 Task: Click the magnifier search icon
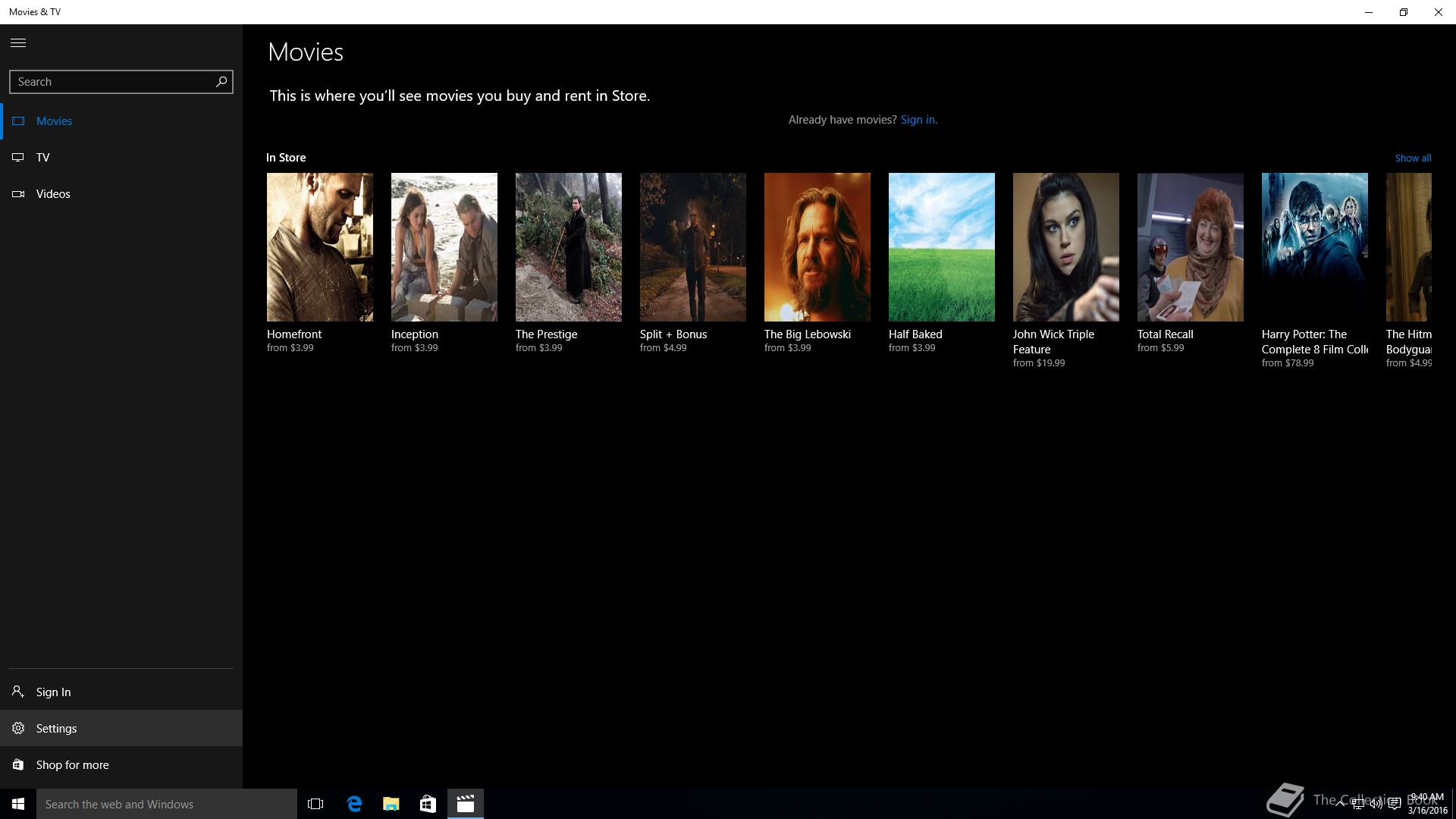(x=221, y=82)
